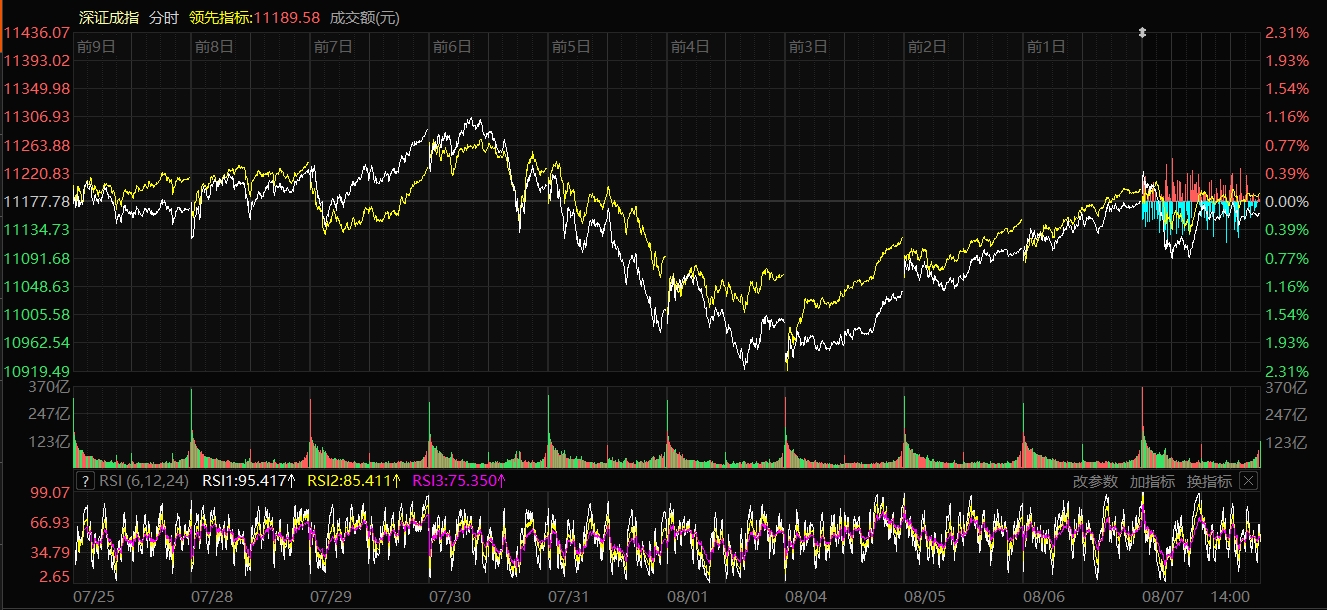Click the 07/30 date on time axis
1327x610 pixels.
coord(450,596)
